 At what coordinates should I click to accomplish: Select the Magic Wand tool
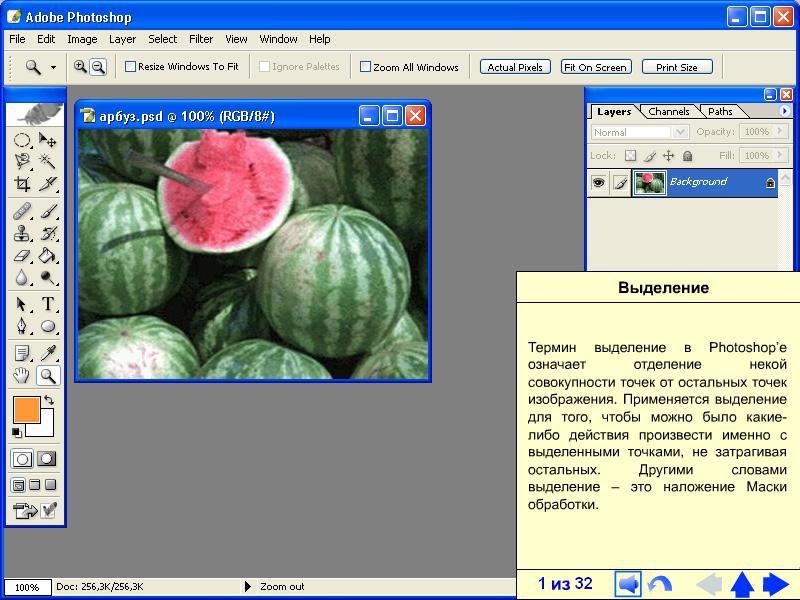point(47,162)
